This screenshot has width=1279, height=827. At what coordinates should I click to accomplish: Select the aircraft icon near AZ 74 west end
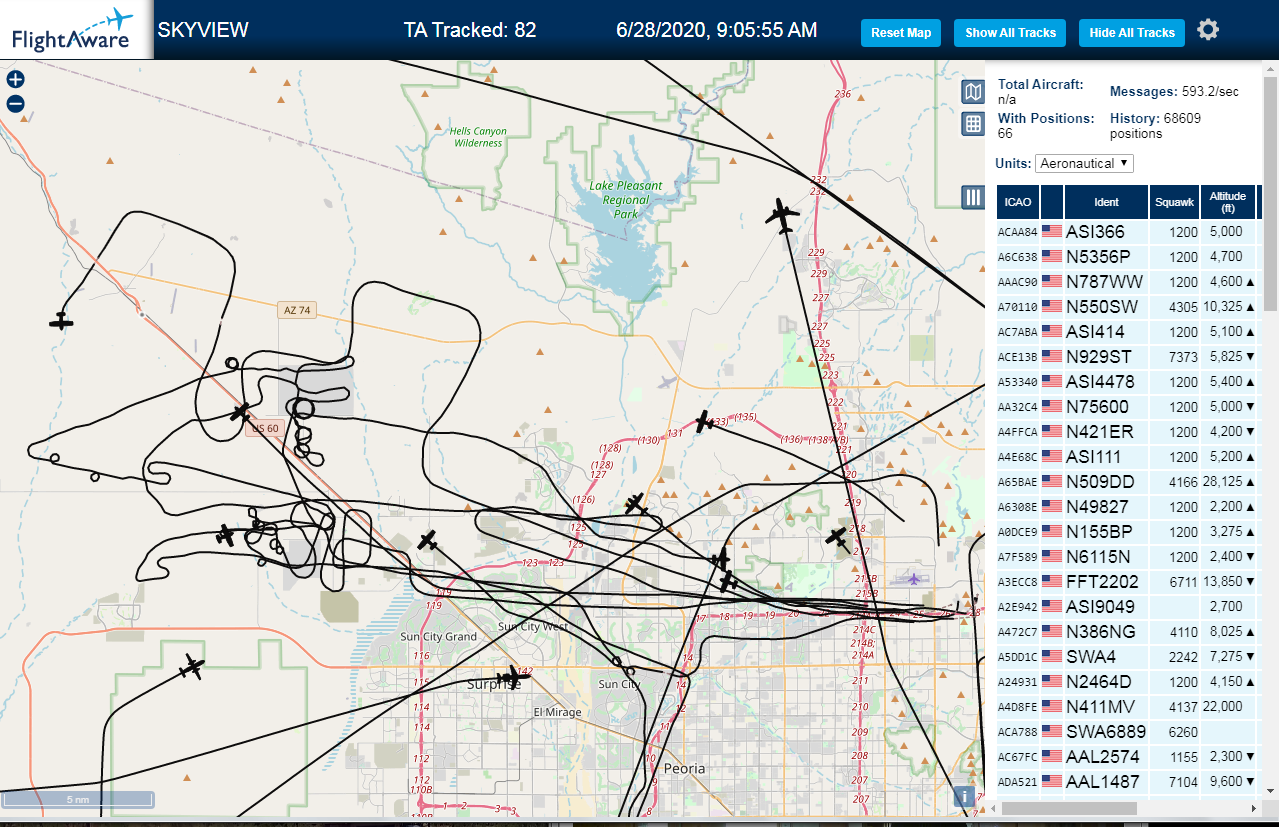(x=62, y=321)
